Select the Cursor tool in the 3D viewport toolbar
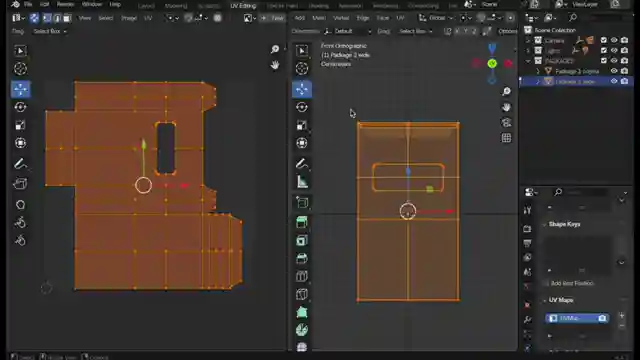The image size is (640, 360). click(302, 69)
